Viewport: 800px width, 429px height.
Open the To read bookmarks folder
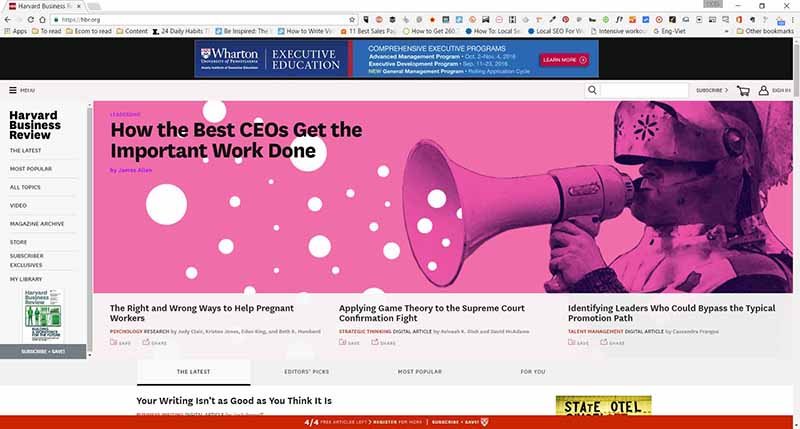[46, 31]
